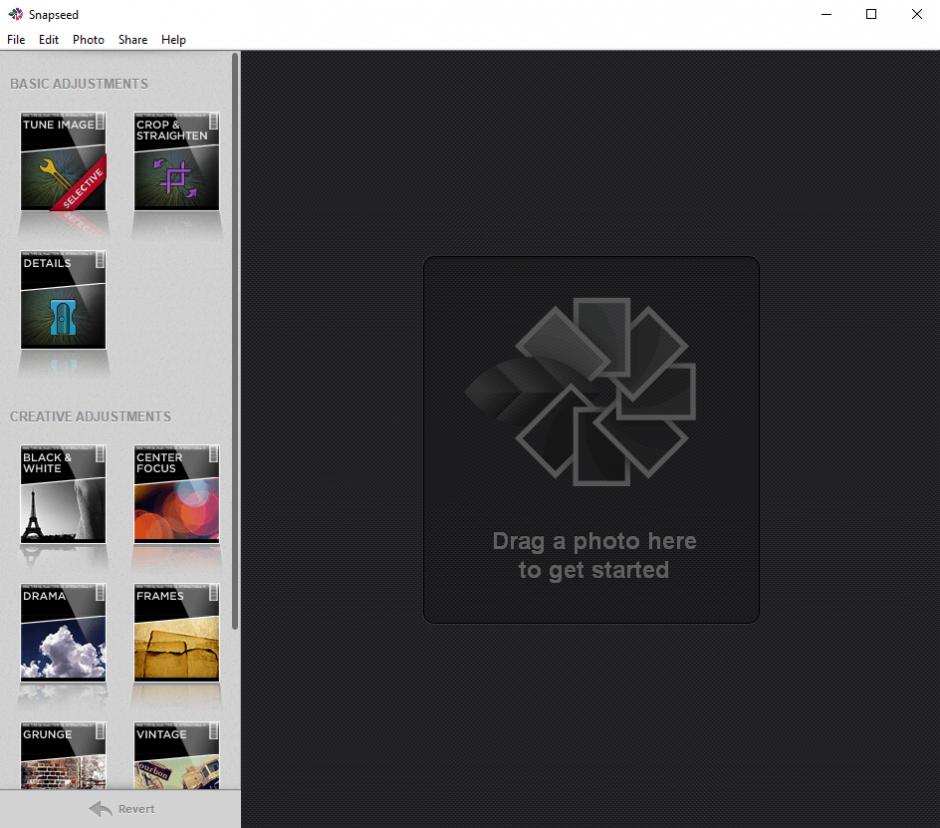Open the File menu
Viewport: 940px width, 828px height.
pos(16,40)
